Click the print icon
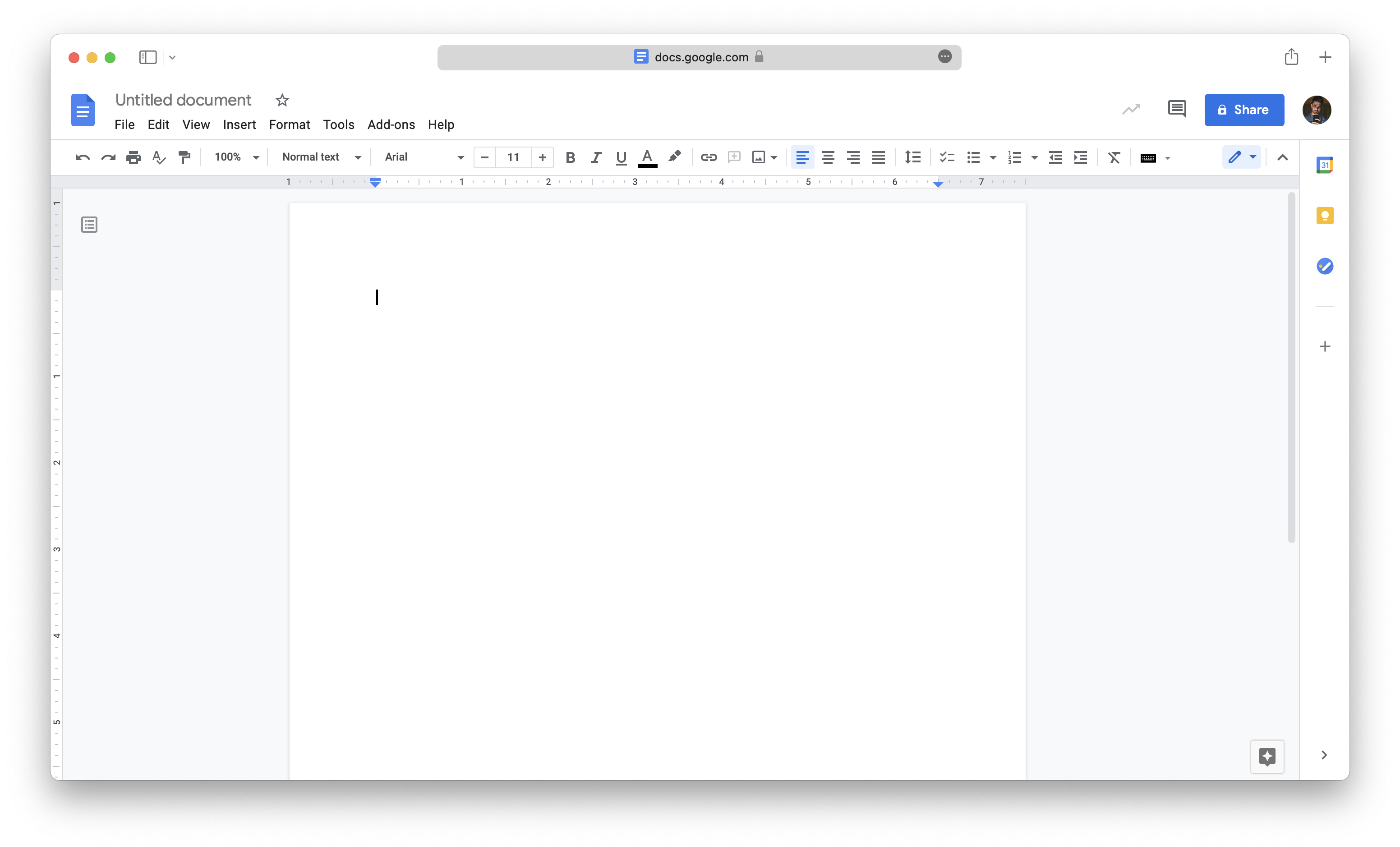The image size is (1400, 847). pos(134,157)
